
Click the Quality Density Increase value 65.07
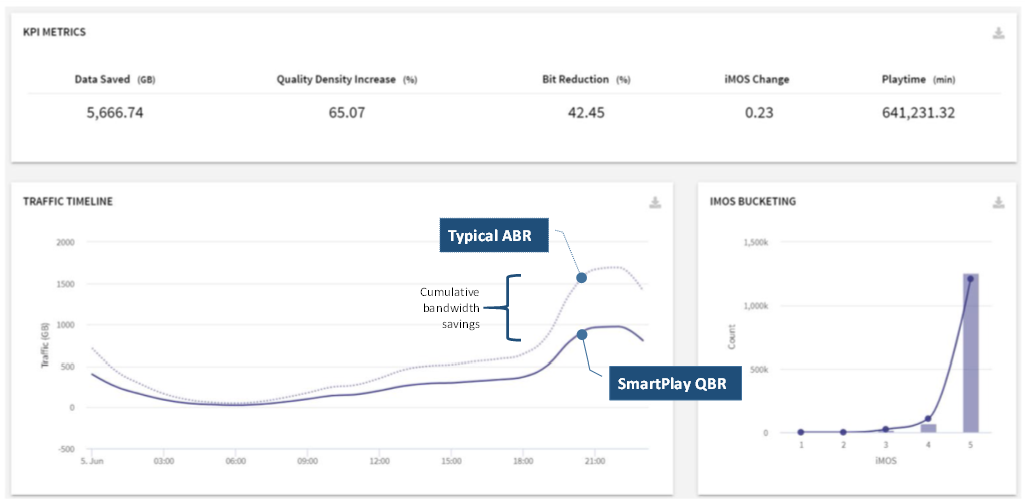click(347, 113)
